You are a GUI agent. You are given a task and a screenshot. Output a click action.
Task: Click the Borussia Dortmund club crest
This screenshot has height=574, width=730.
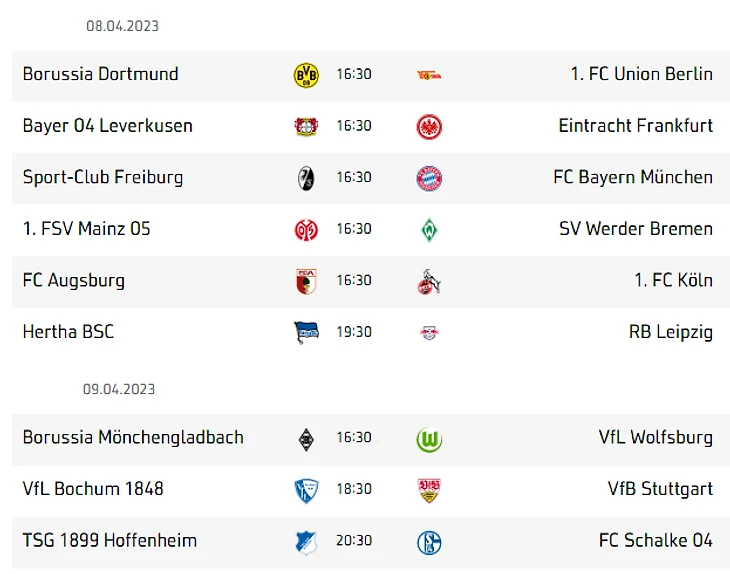(x=306, y=75)
